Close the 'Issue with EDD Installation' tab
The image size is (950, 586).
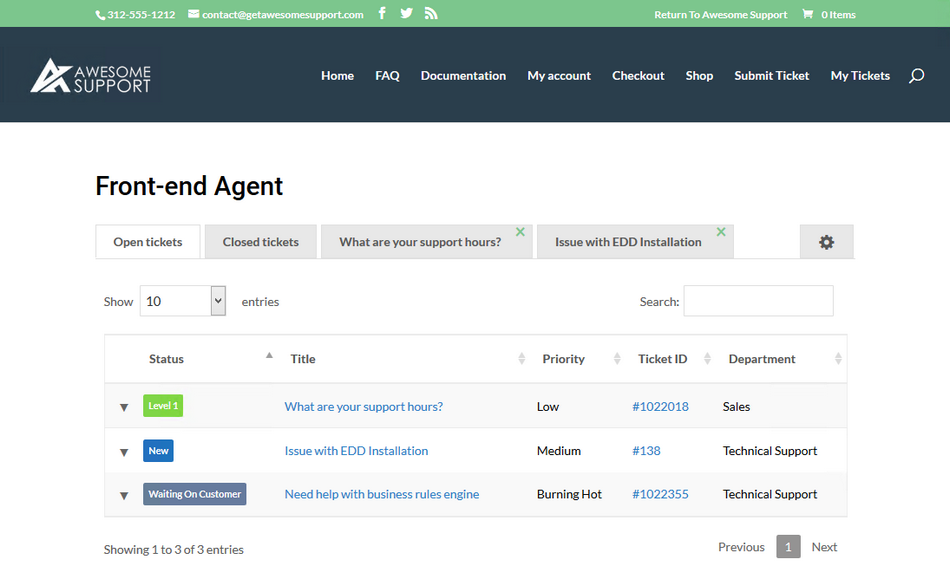coord(721,231)
